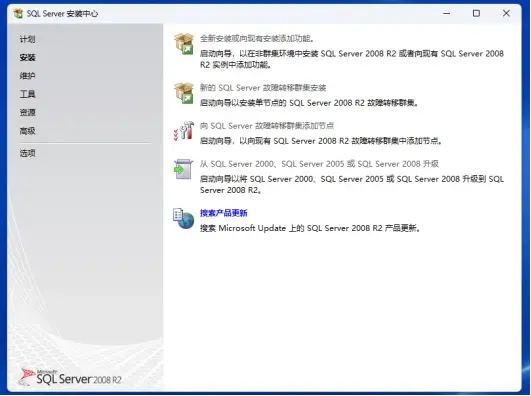Close the SQL Server 安装中心 window

pyautogui.click(x=506, y=14)
